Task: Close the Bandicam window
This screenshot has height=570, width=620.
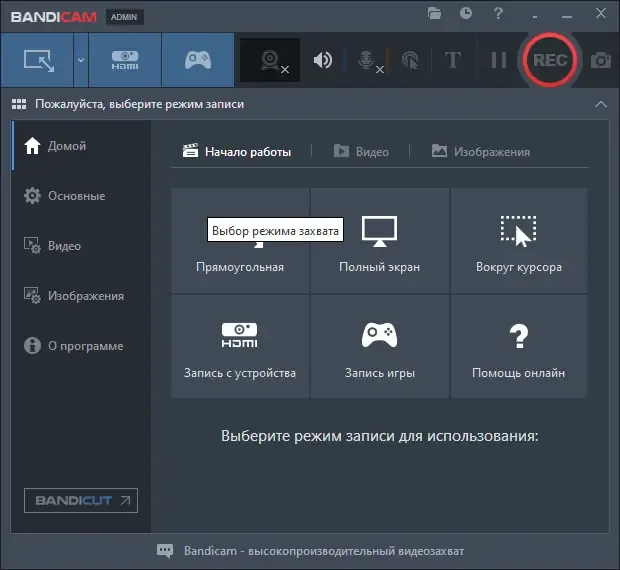Action: (x=601, y=13)
